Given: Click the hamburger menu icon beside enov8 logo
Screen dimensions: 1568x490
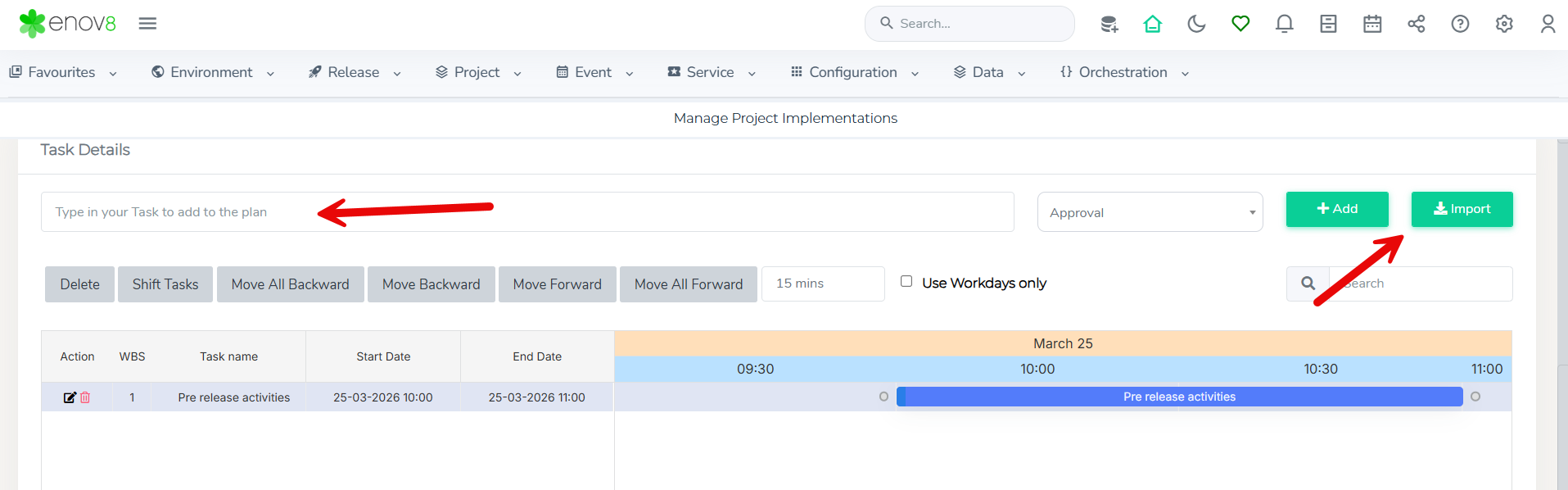Looking at the screenshot, I should click(147, 24).
